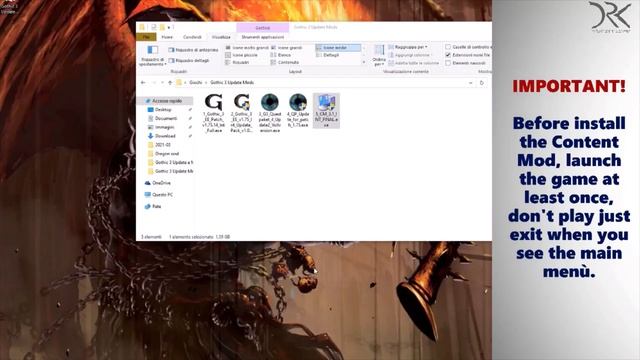Choose Icone piccole layout
Image resolution: width=640 pixels, height=360 pixels.
[x=242, y=55]
